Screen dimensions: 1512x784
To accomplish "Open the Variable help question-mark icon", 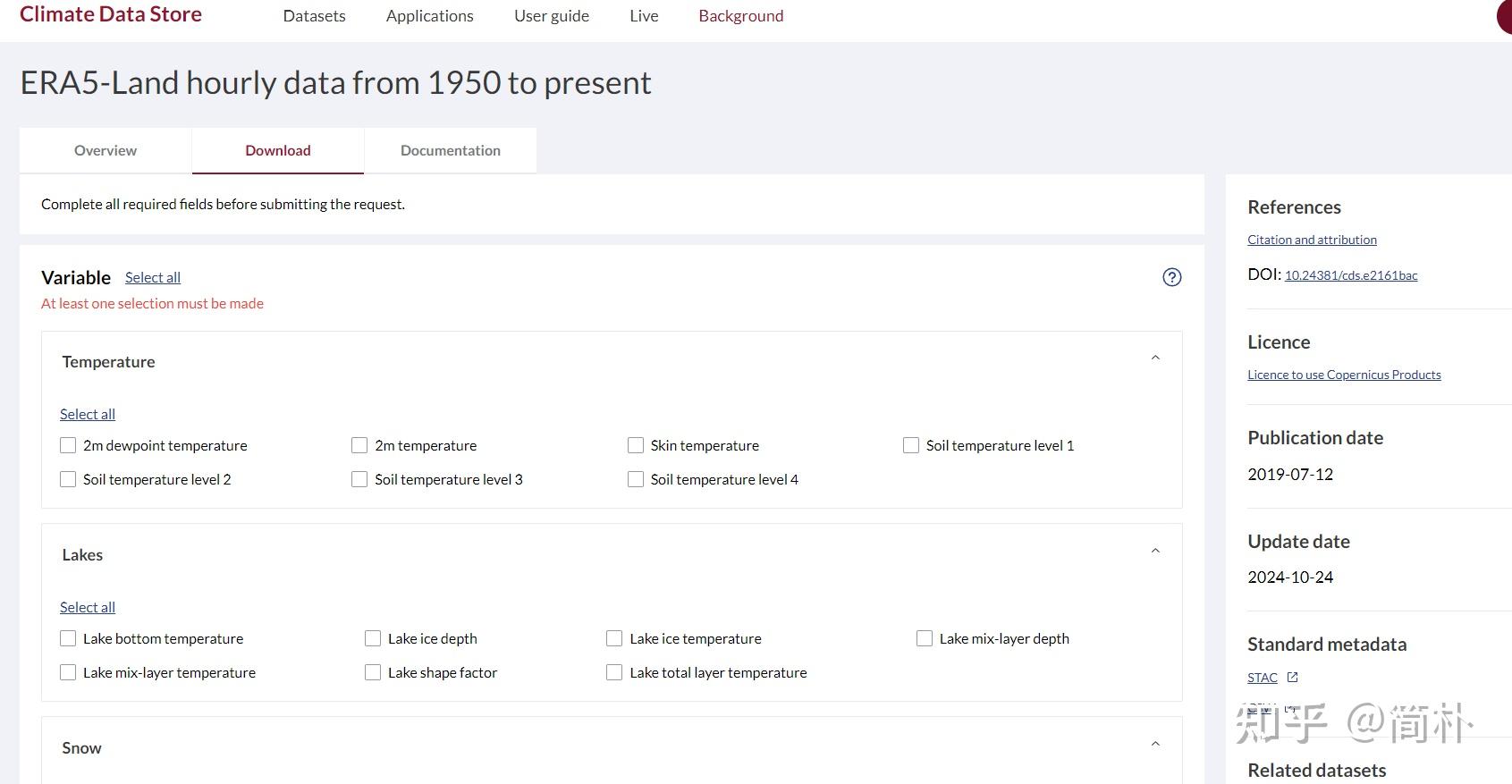I will (x=1171, y=277).
